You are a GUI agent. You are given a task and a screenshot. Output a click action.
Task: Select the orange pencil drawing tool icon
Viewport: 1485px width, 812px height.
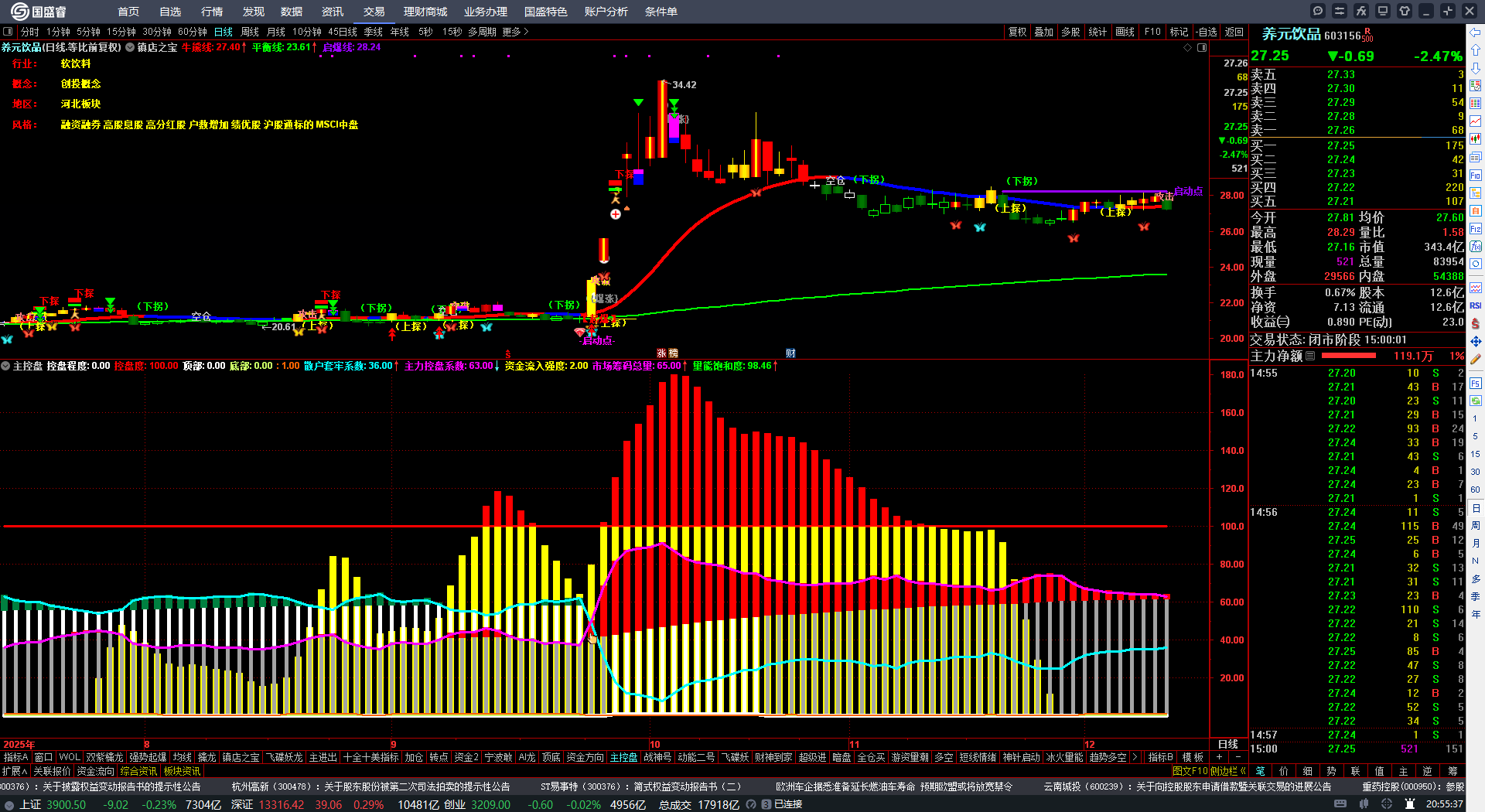click(x=1476, y=359)
